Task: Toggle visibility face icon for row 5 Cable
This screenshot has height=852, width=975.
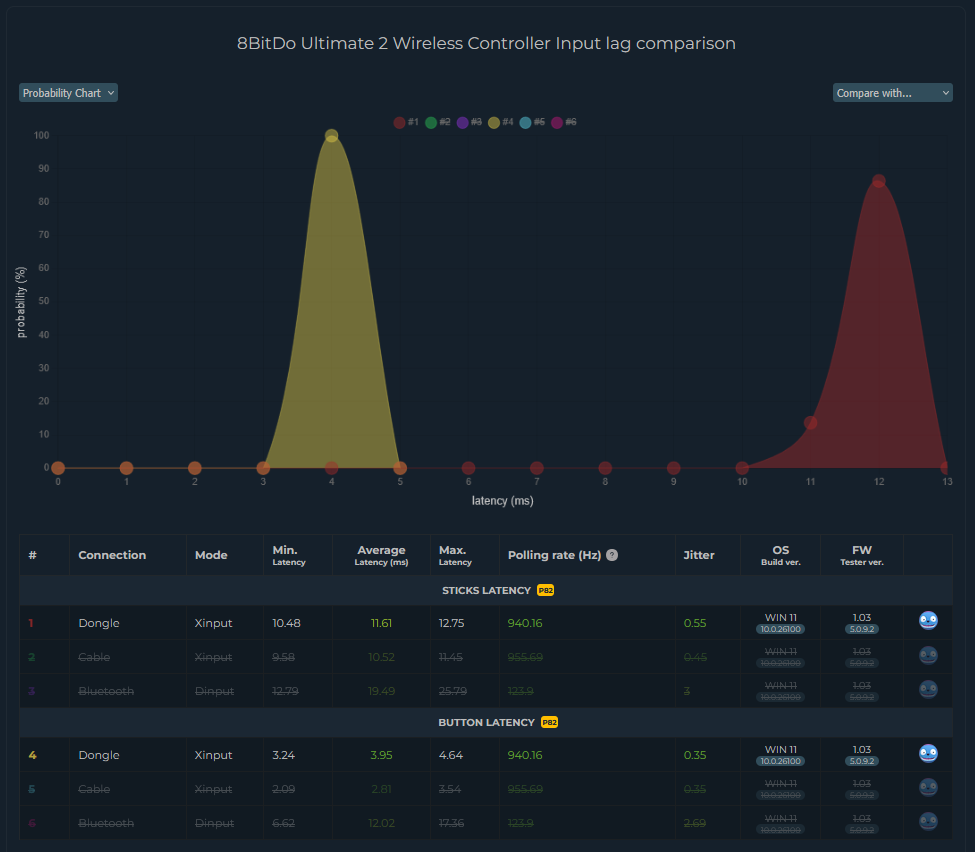Action: [928, 787]
